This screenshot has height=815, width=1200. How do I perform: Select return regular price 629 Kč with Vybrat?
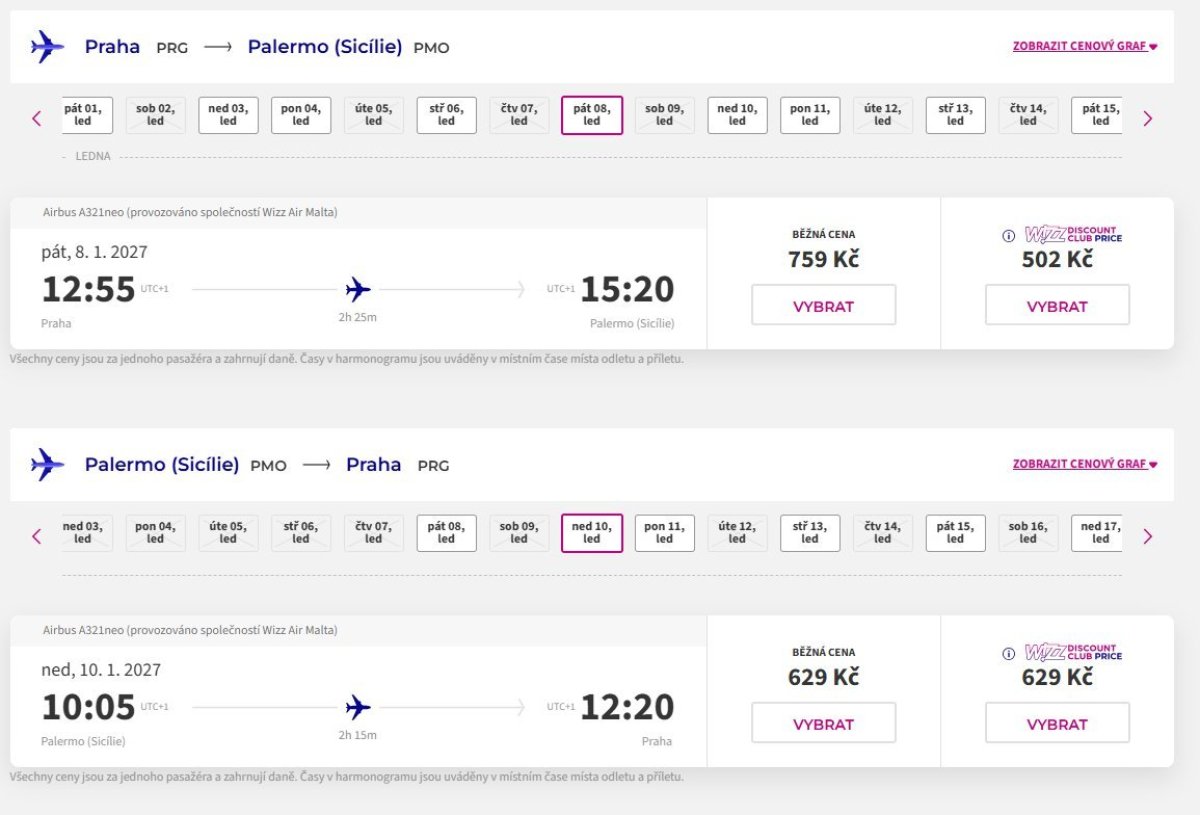point(823,724)
